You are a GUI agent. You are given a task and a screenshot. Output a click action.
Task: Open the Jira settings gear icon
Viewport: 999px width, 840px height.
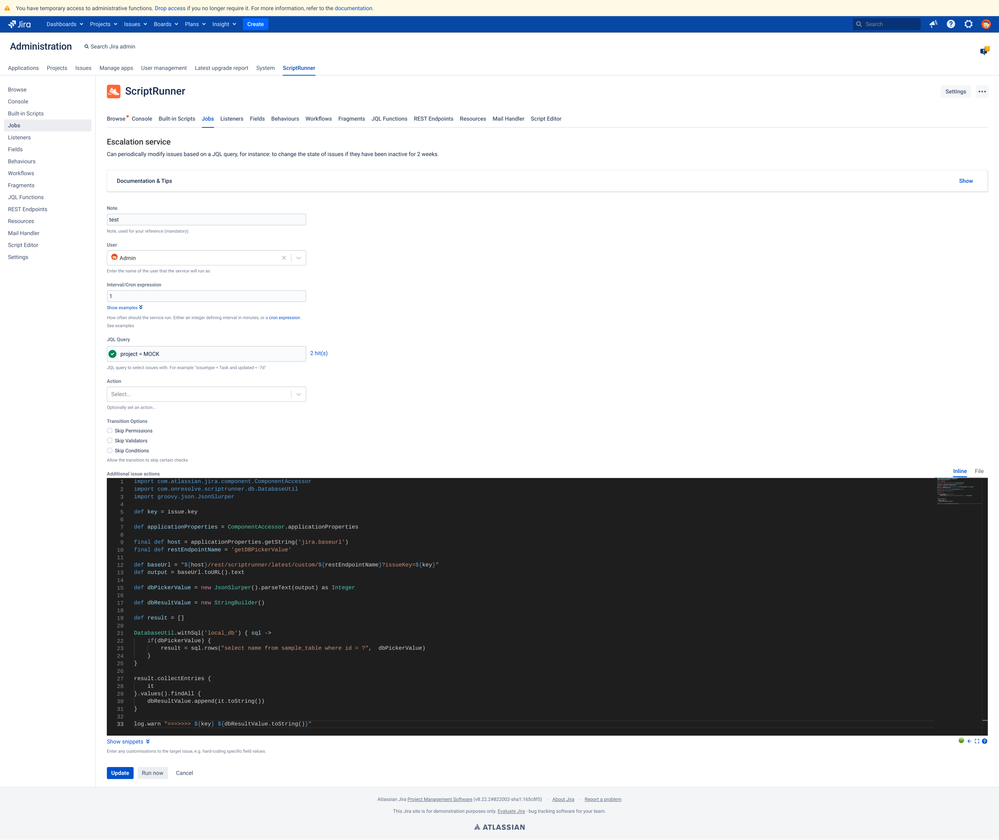[967, 24]
